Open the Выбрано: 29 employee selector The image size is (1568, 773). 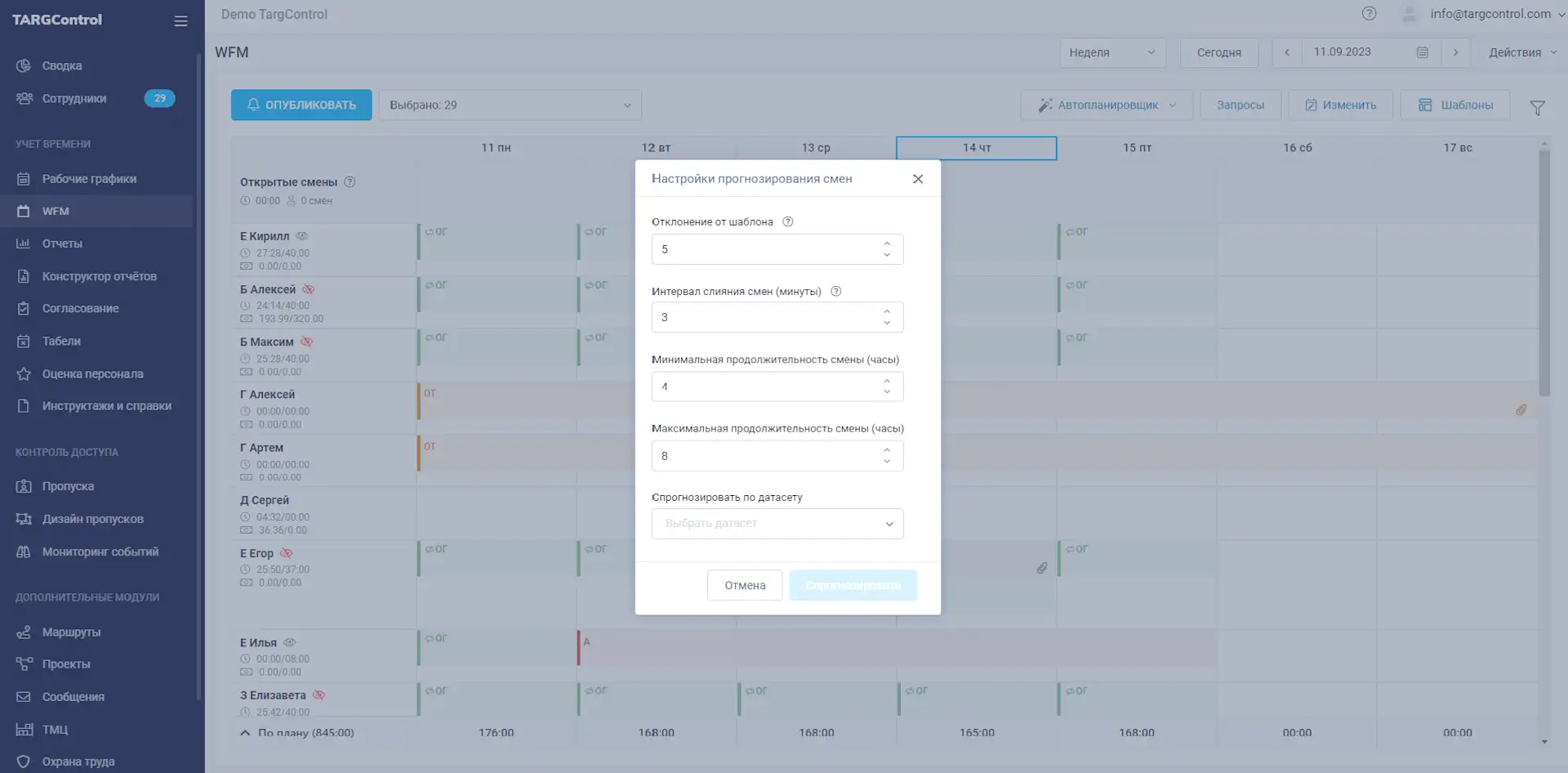(x=510, y=105)
